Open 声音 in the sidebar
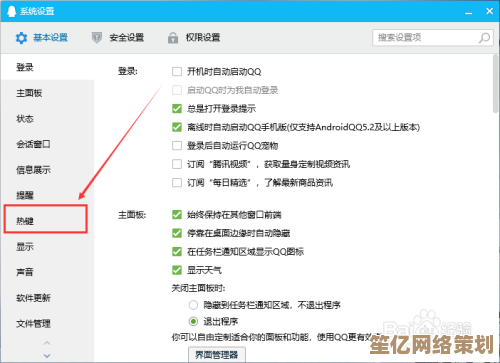Image resolution: width=500 pixels, height=363 pixels. pos(47,272)
